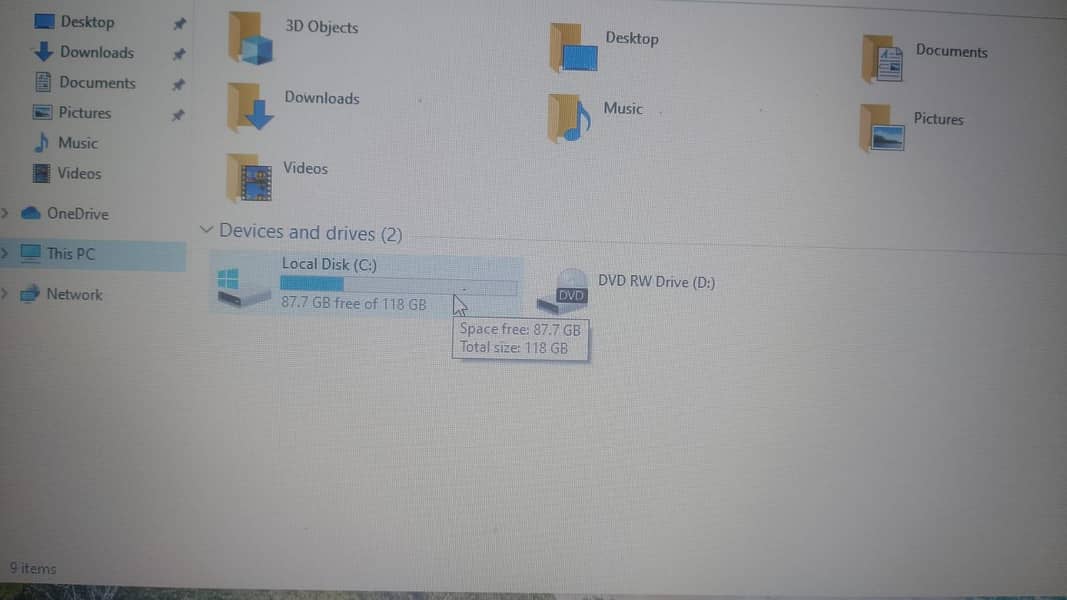This screenshot has height=600, width=1067.
Task: Select the Local Disk (C:) label
Action: [329, 264]
